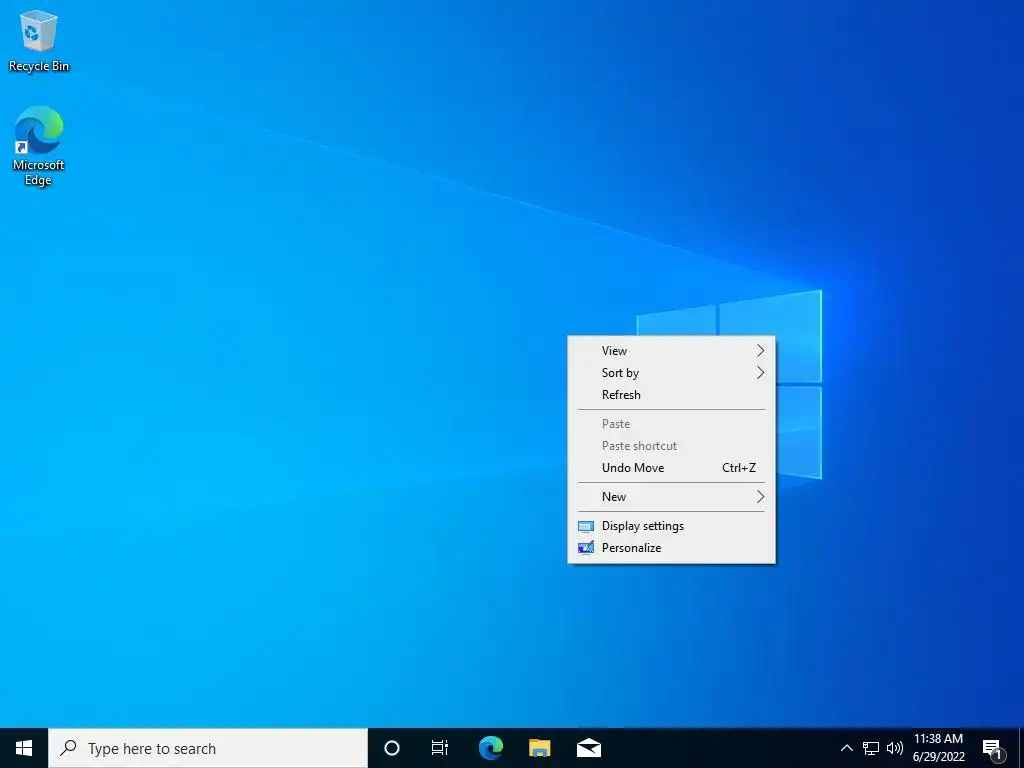Open the Action Center notifications icon
This screenshot has height=768, width=1024.
pyautogui.click(x=993, y=748)
